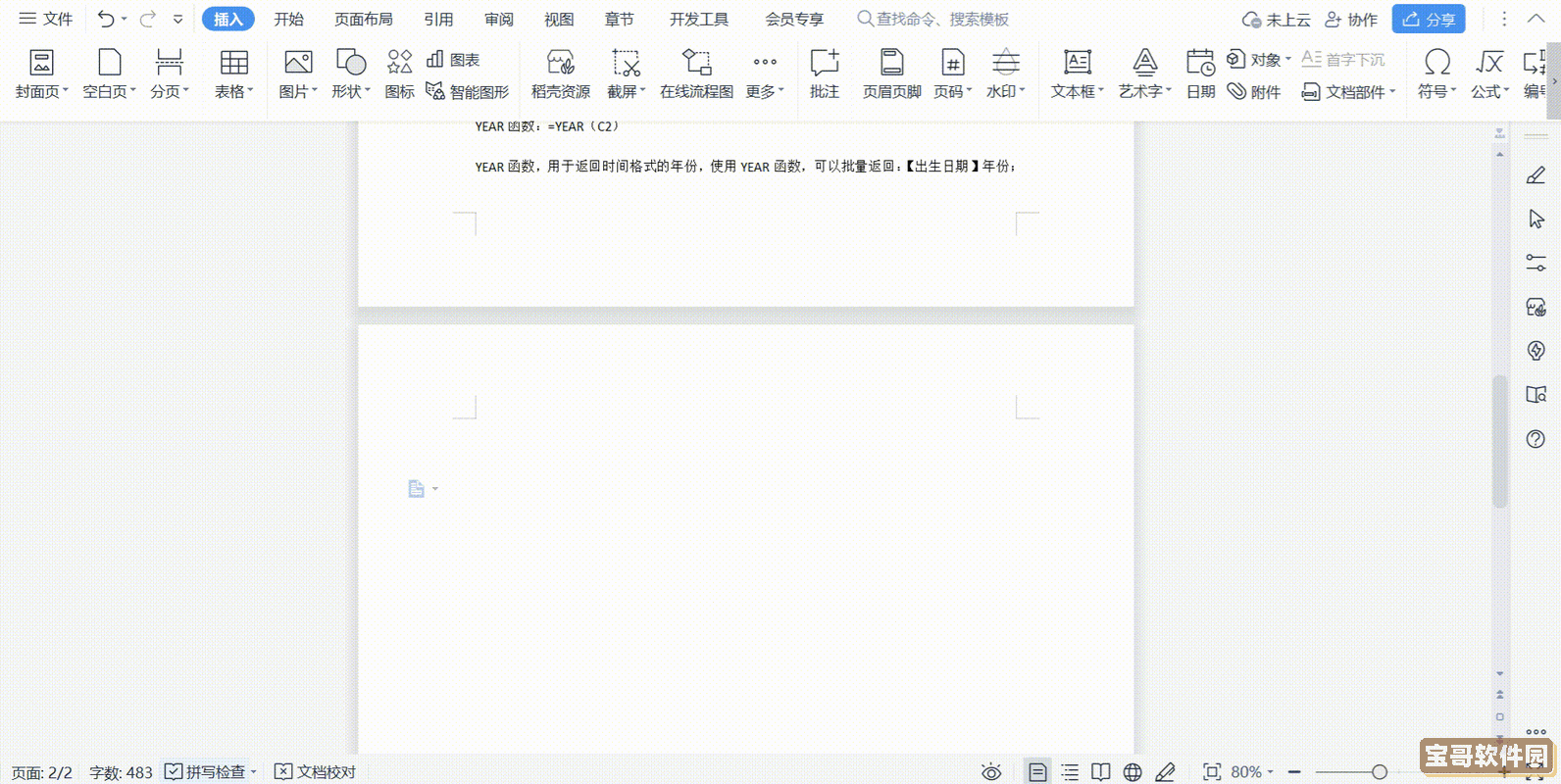Click the undo arrow icon
Image resolution: width=1561 pixels, height=784 pixels.
[x=106, y=19]
